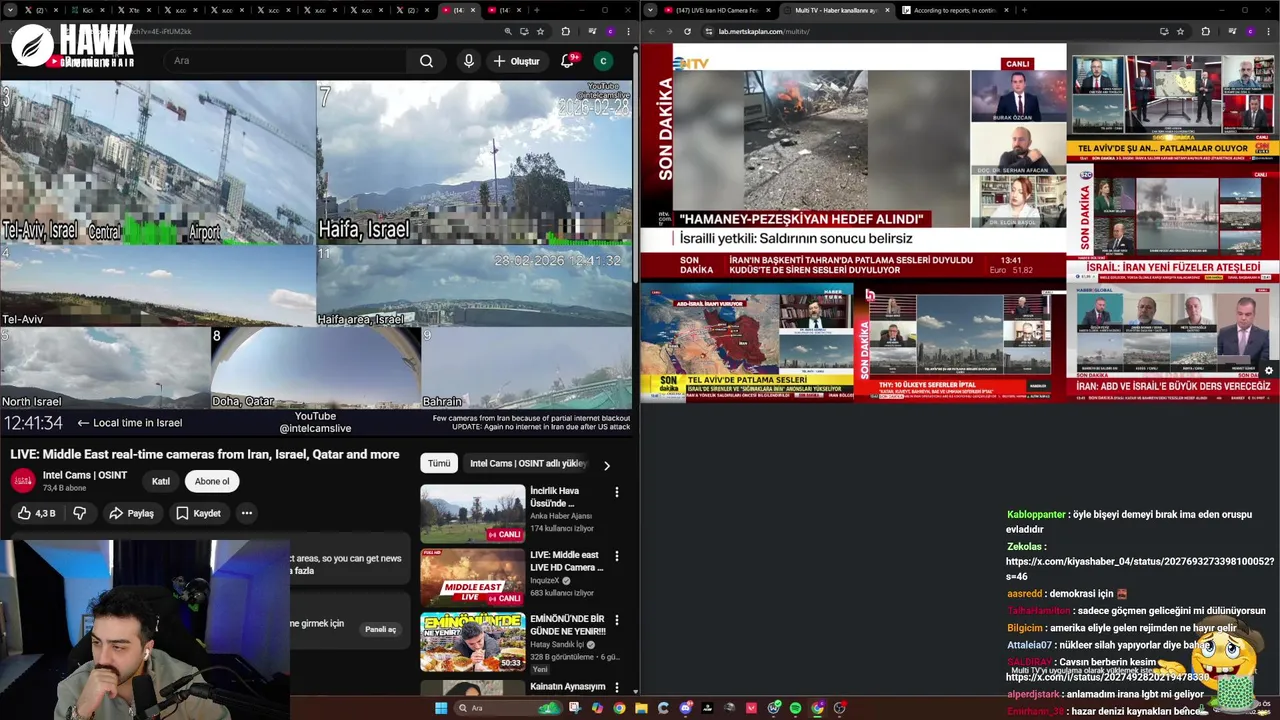Start voice search with the microphone icon
1280x720 pixels.
click(468, 61)
